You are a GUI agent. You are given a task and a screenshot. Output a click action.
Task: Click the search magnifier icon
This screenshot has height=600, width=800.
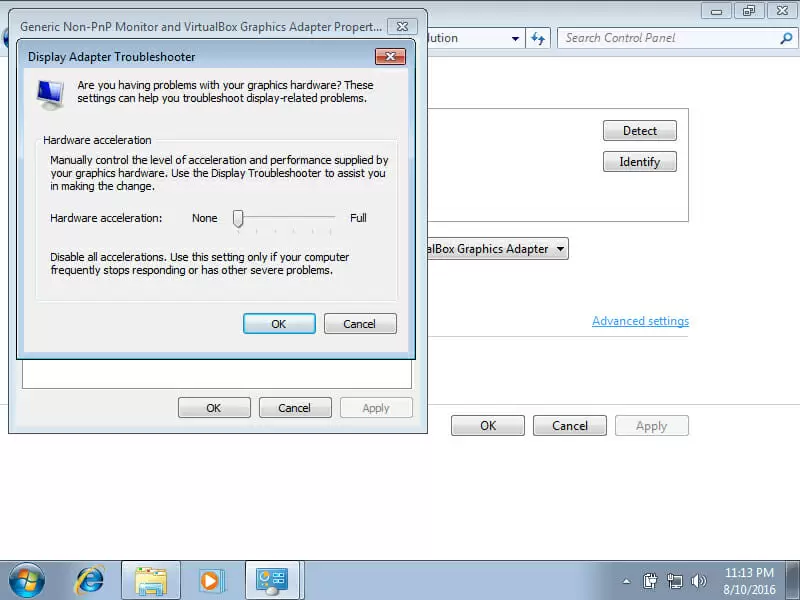[x=786, y=38]
